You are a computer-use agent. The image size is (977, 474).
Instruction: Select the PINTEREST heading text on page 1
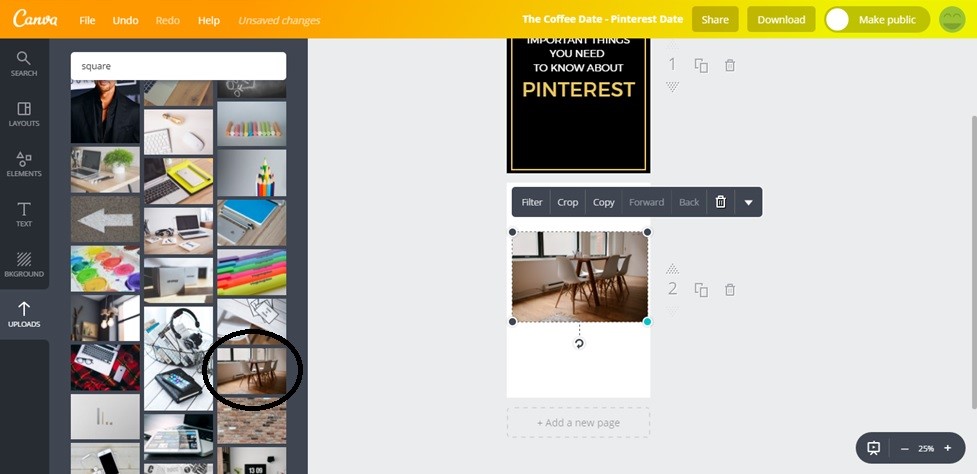pos(578,90)
